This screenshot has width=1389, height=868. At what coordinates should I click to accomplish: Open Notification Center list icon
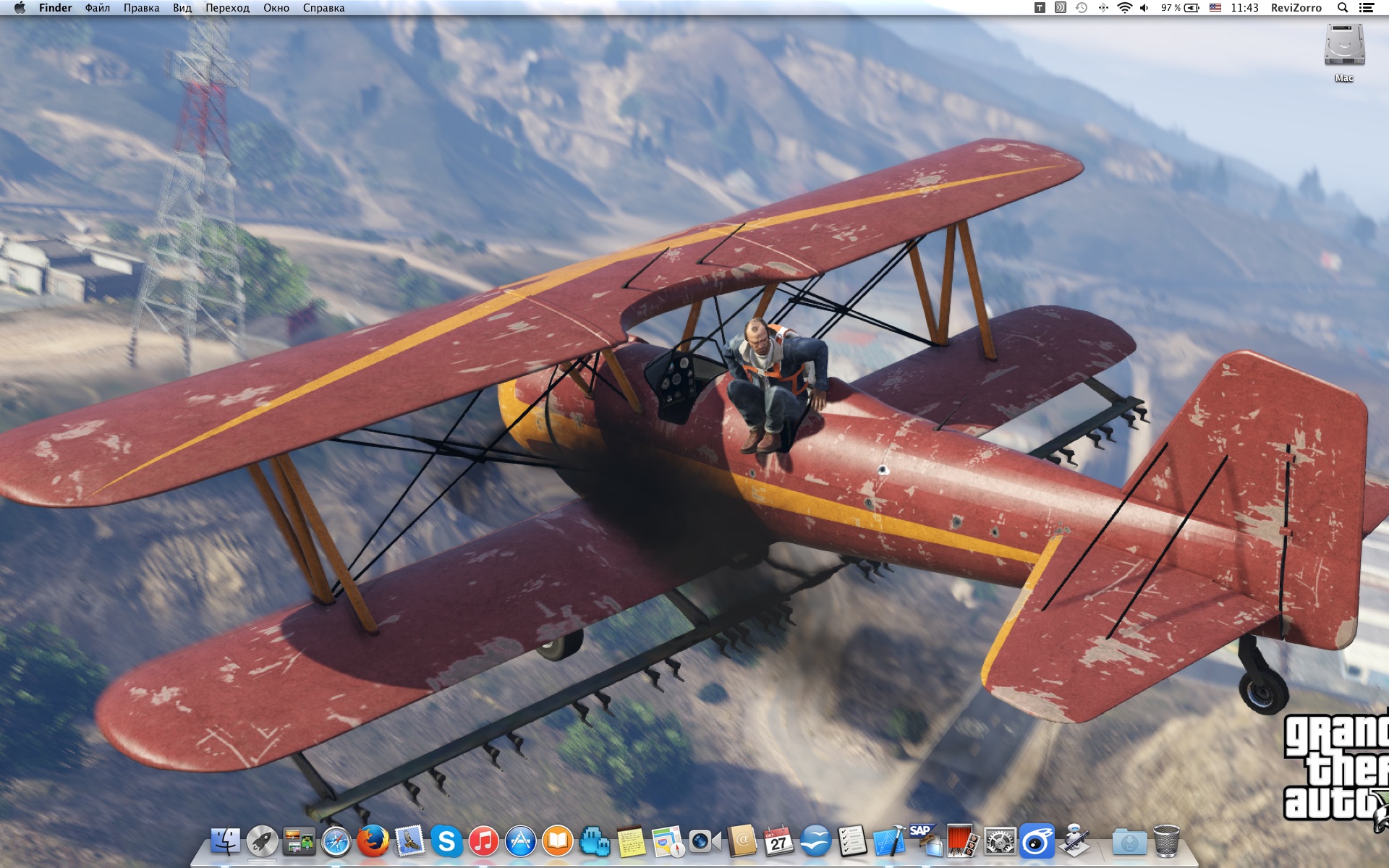click(x=1367, y=8)
